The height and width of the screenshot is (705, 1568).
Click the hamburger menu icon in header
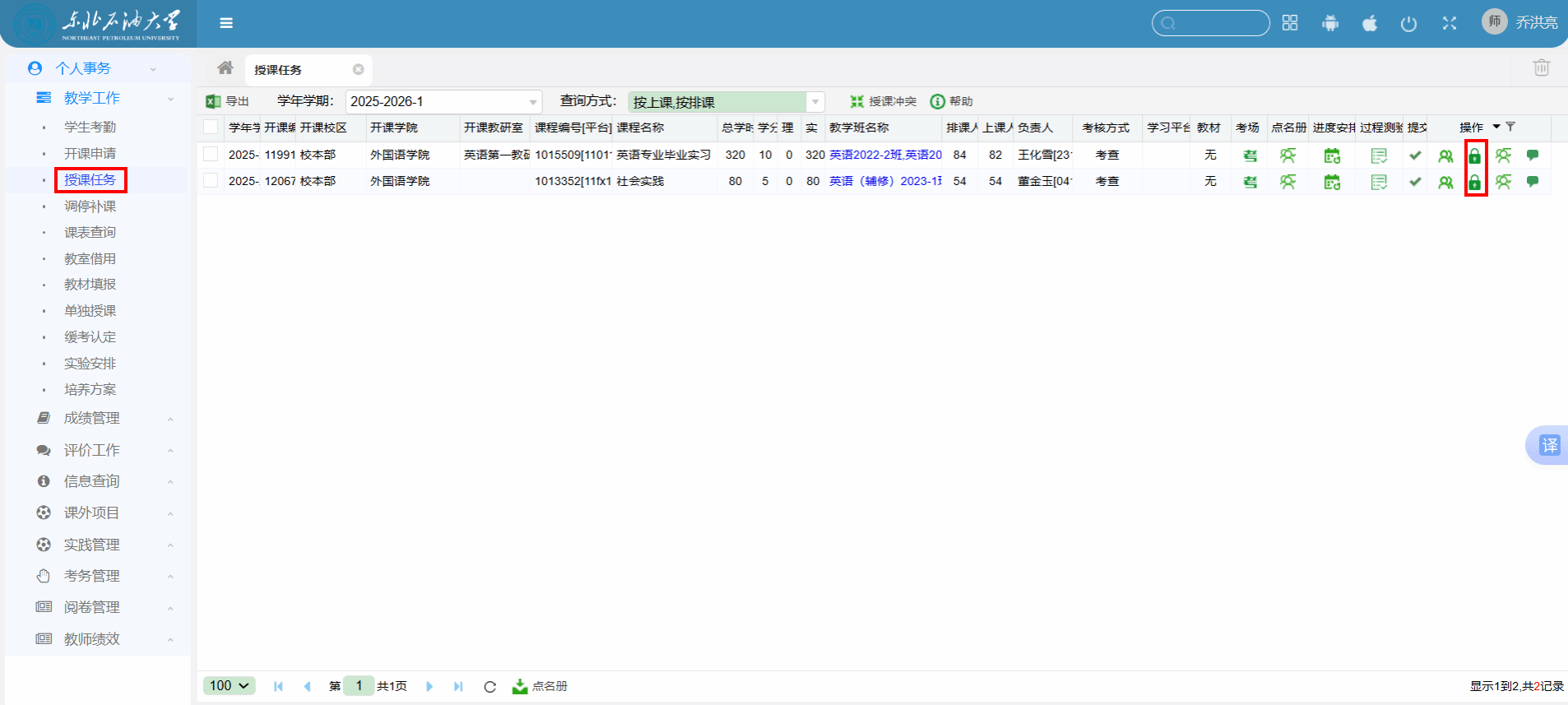pyautogui.click(x=226, y=23)
